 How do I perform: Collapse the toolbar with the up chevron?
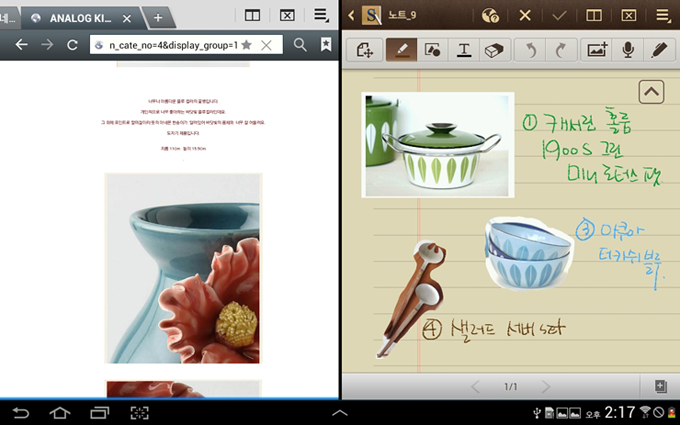651,92
